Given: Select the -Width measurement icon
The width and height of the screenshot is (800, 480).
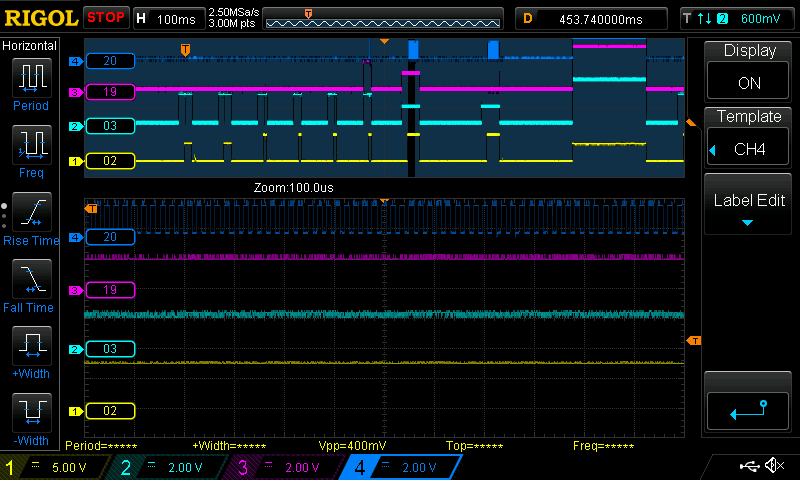Looking at the screenshot, I should point(31,413).
